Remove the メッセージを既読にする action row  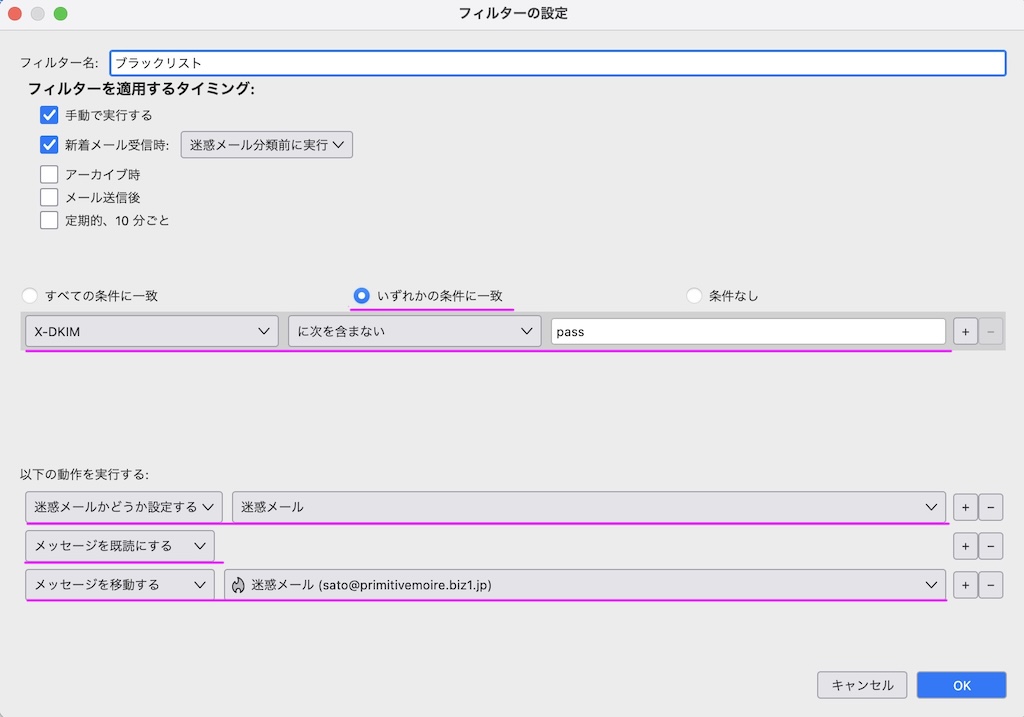pyautogui.click(x=990, y=546)
